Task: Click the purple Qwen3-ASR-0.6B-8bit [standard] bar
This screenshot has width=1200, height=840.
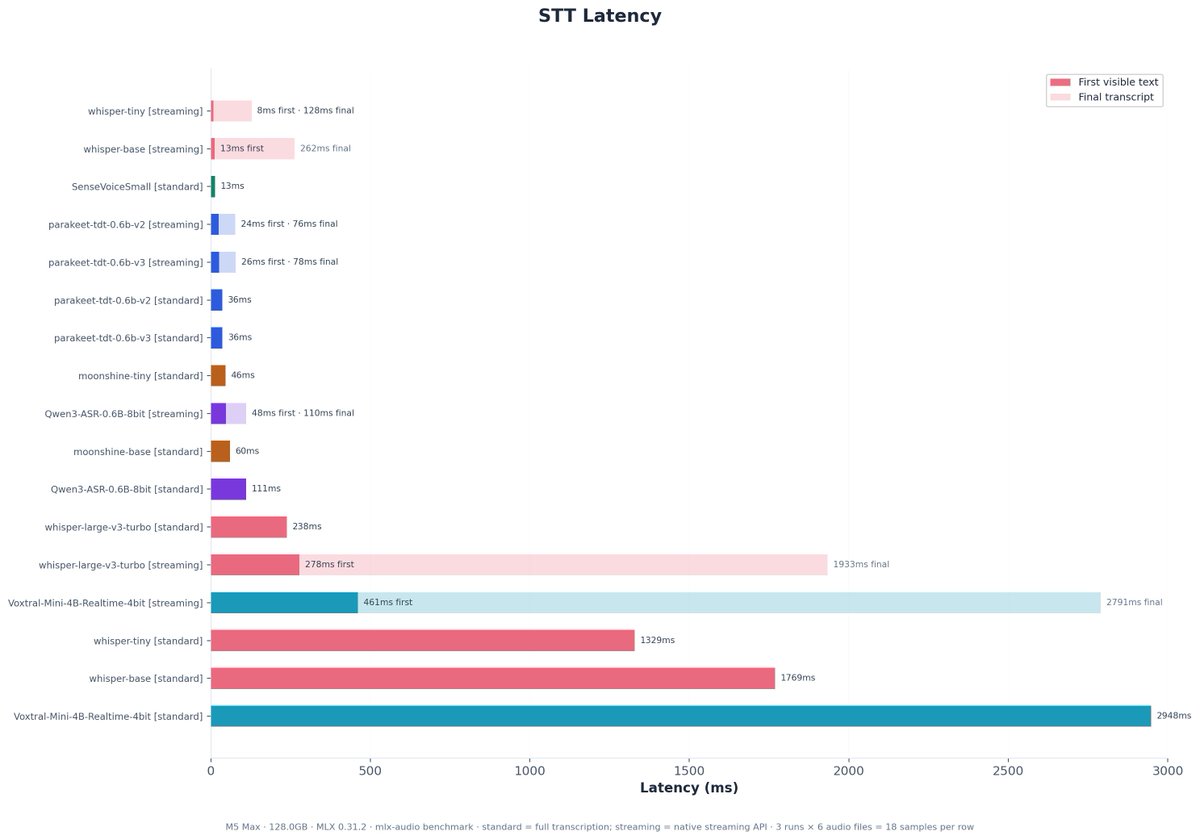Action: (229, 489)
